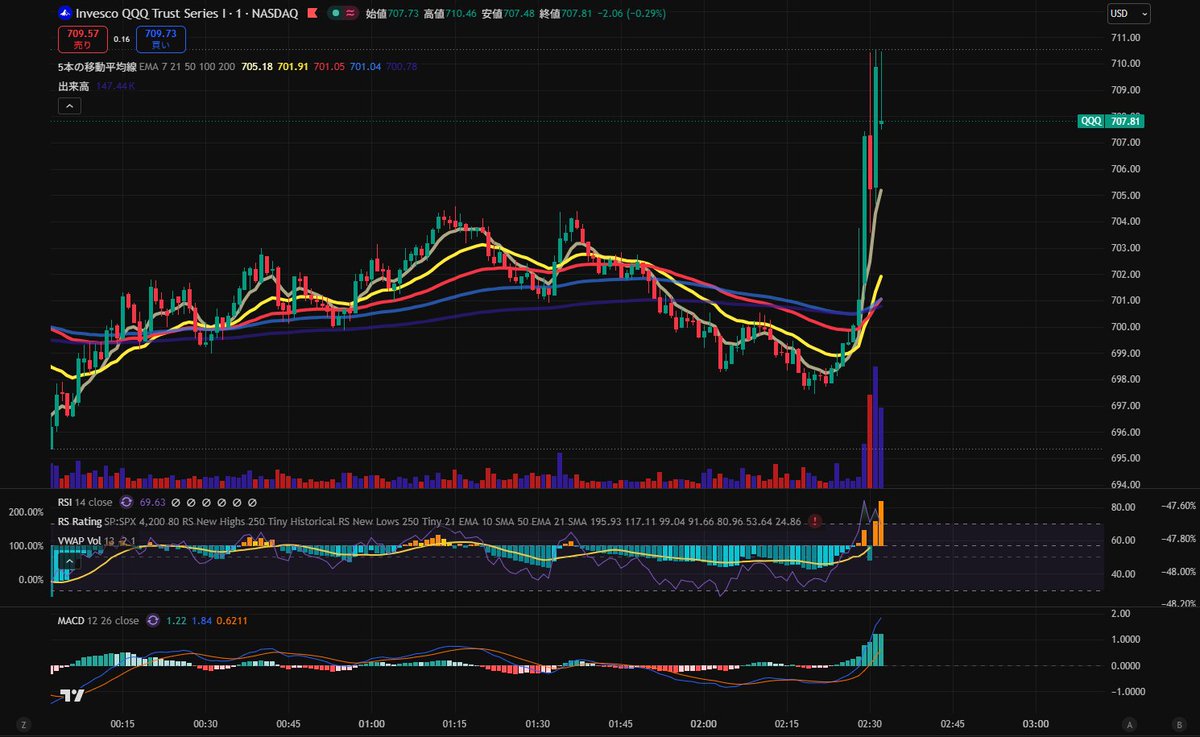Screen dimensions: 1200x737
Task: Click the QQQ 707.81 price label
Action: coord(1111,121)
